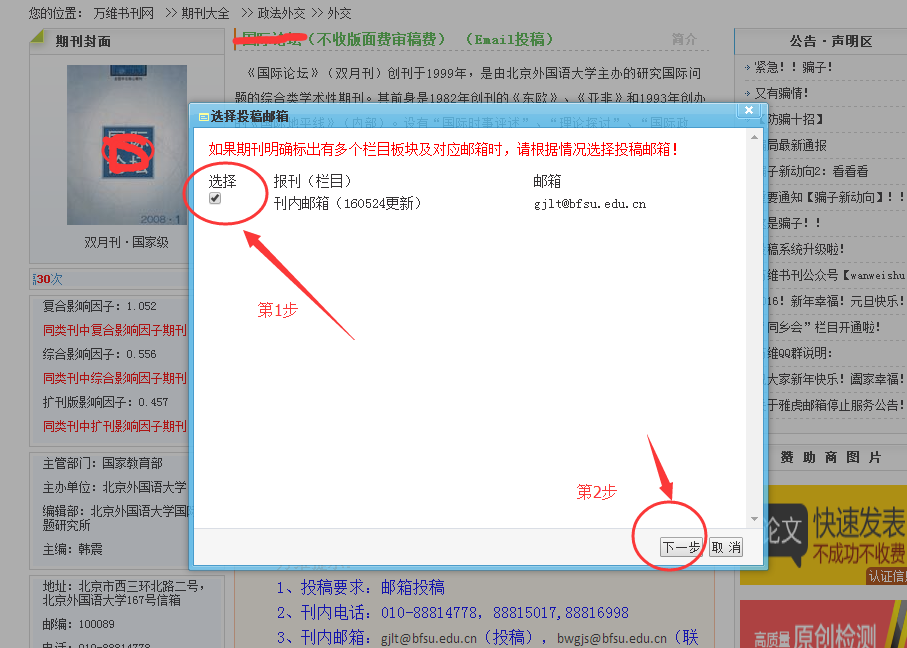
Task: Click the 主管部门：国家教育部 text
Action: [x=103, y=463]
